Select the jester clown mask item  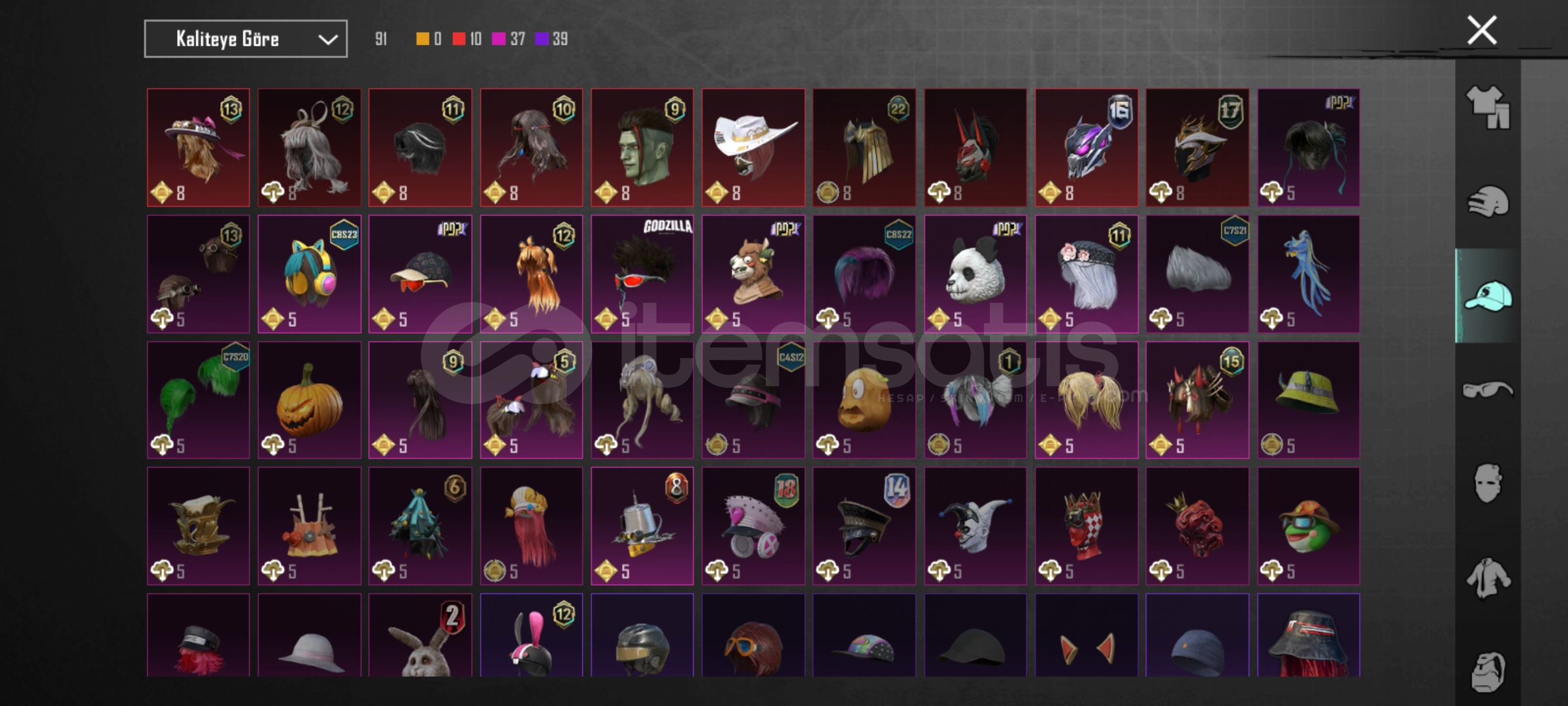pos(975,526)
